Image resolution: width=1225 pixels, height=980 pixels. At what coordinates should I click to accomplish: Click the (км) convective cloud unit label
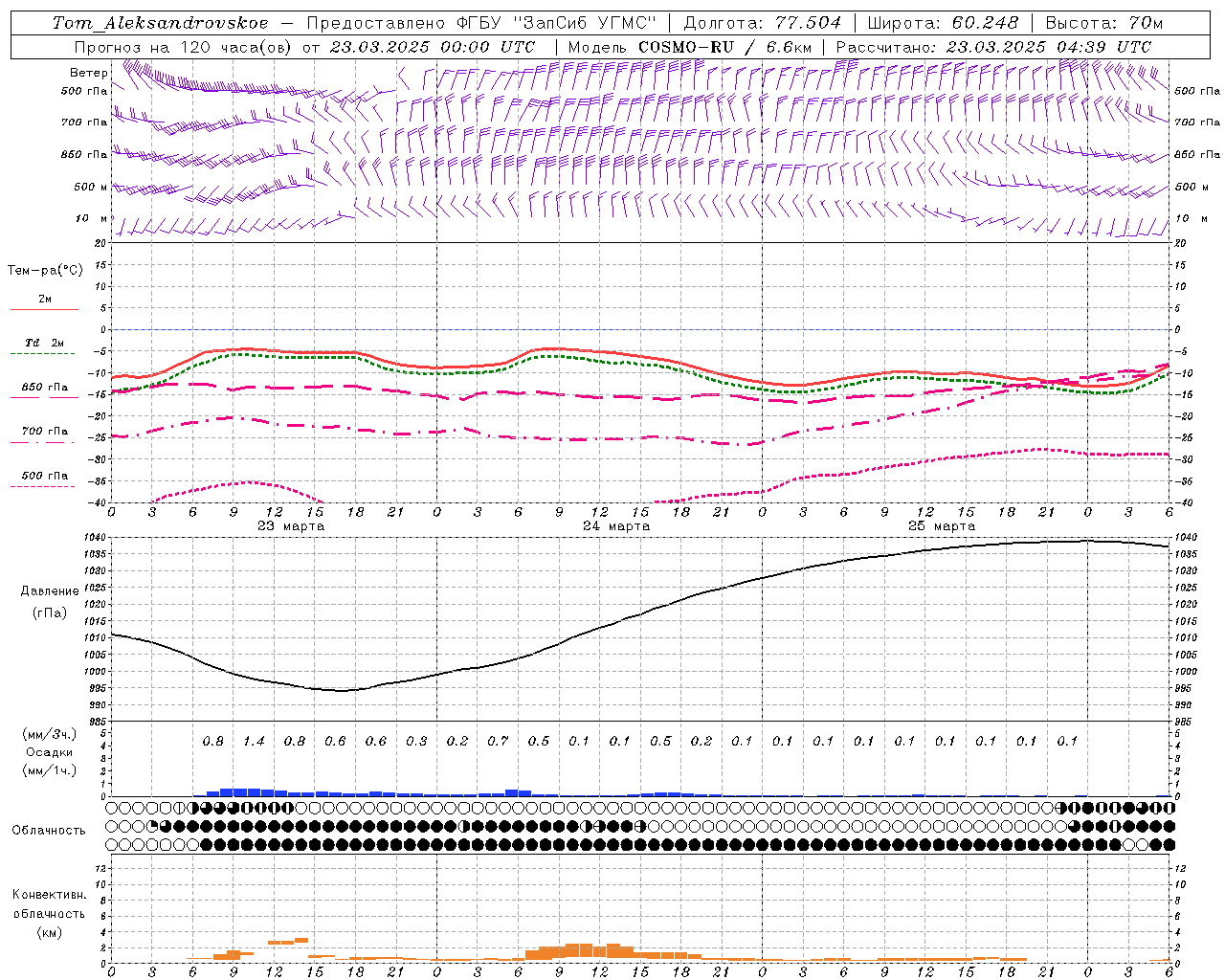click(49, 932)
